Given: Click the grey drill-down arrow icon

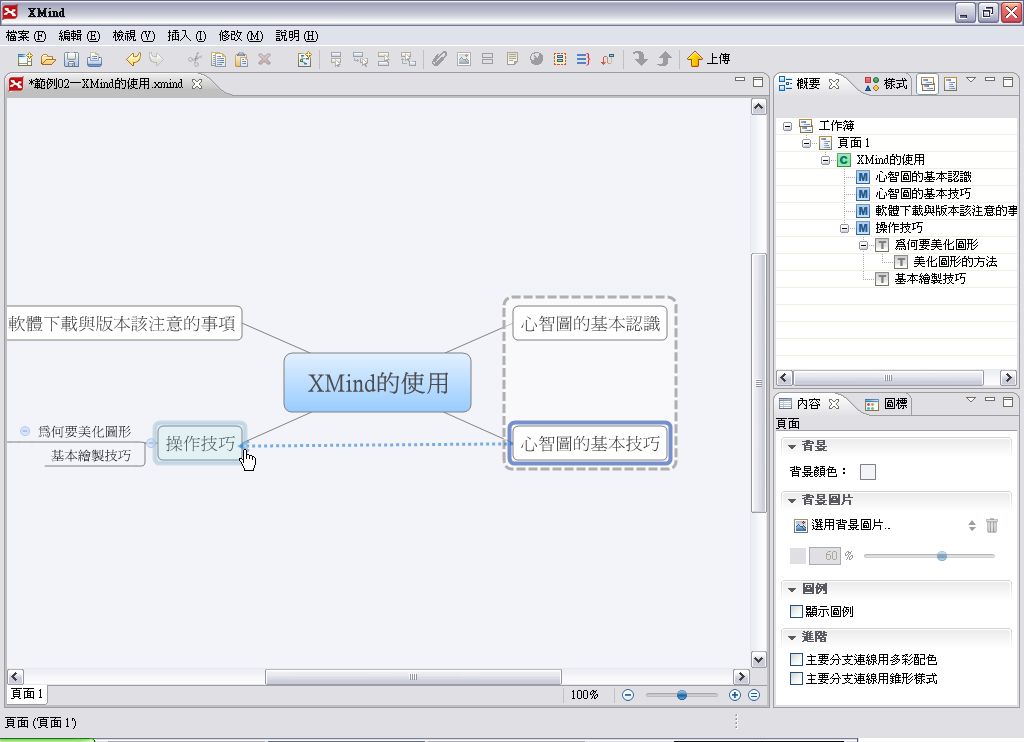Looking at the screenshot, I should 640,59.
